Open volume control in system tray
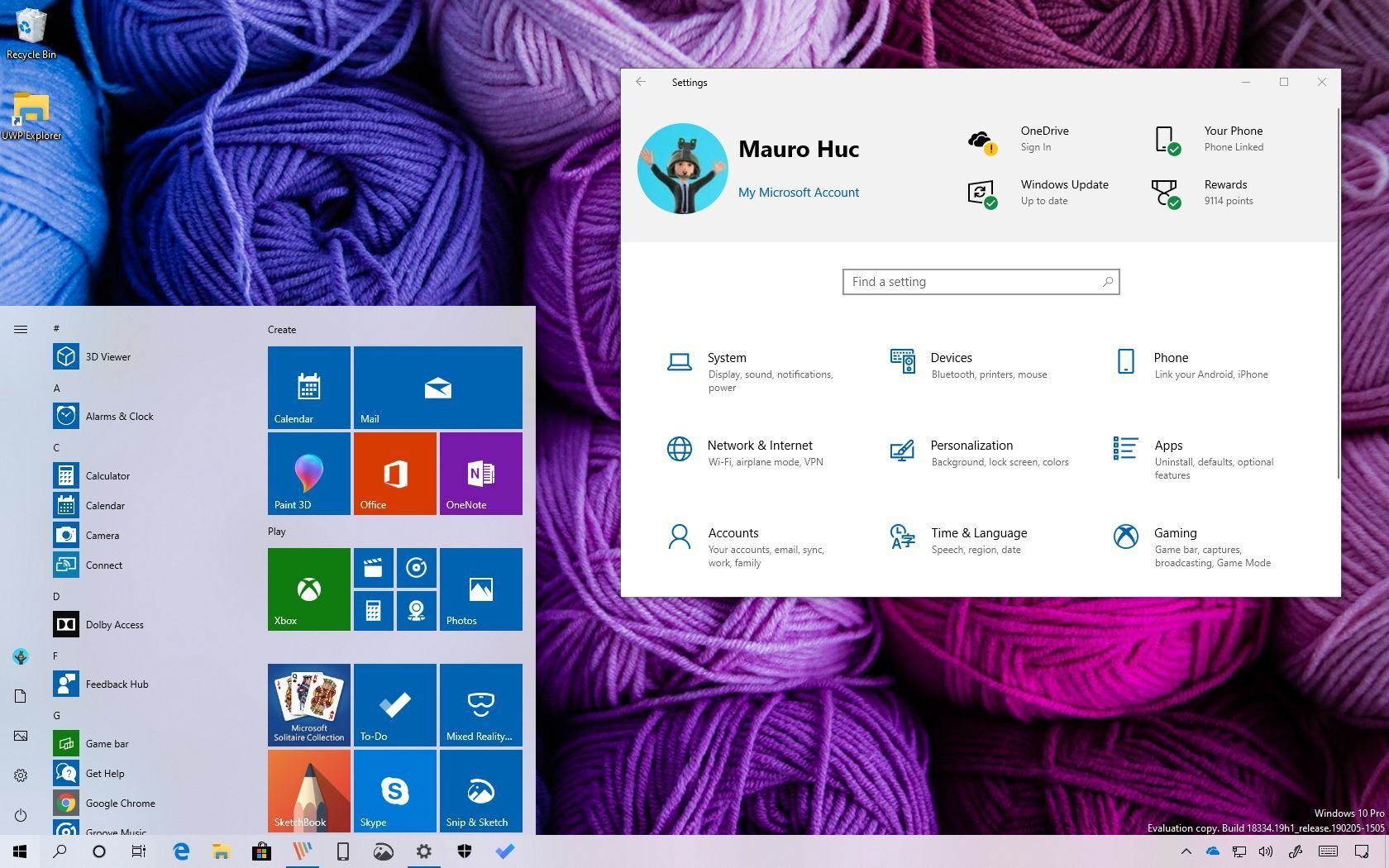This screenshot has height=868, width=1389. pyautogui.click(x=1266, y=851)
